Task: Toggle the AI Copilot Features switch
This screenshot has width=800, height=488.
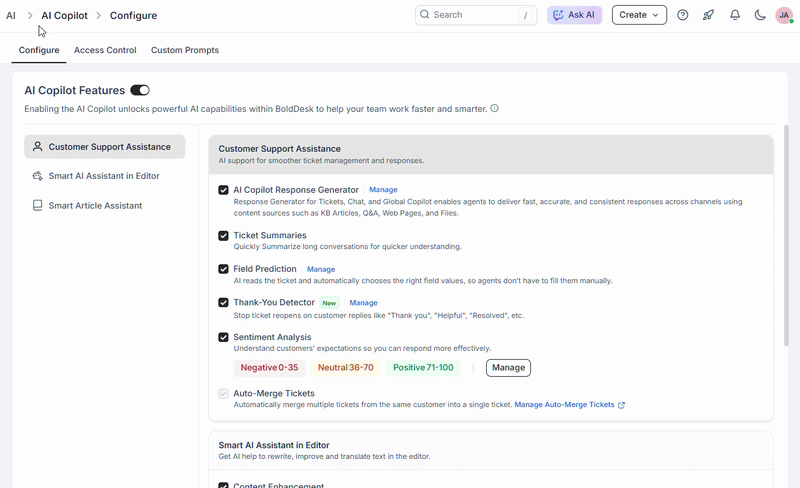Action: (x=140, y=90)
